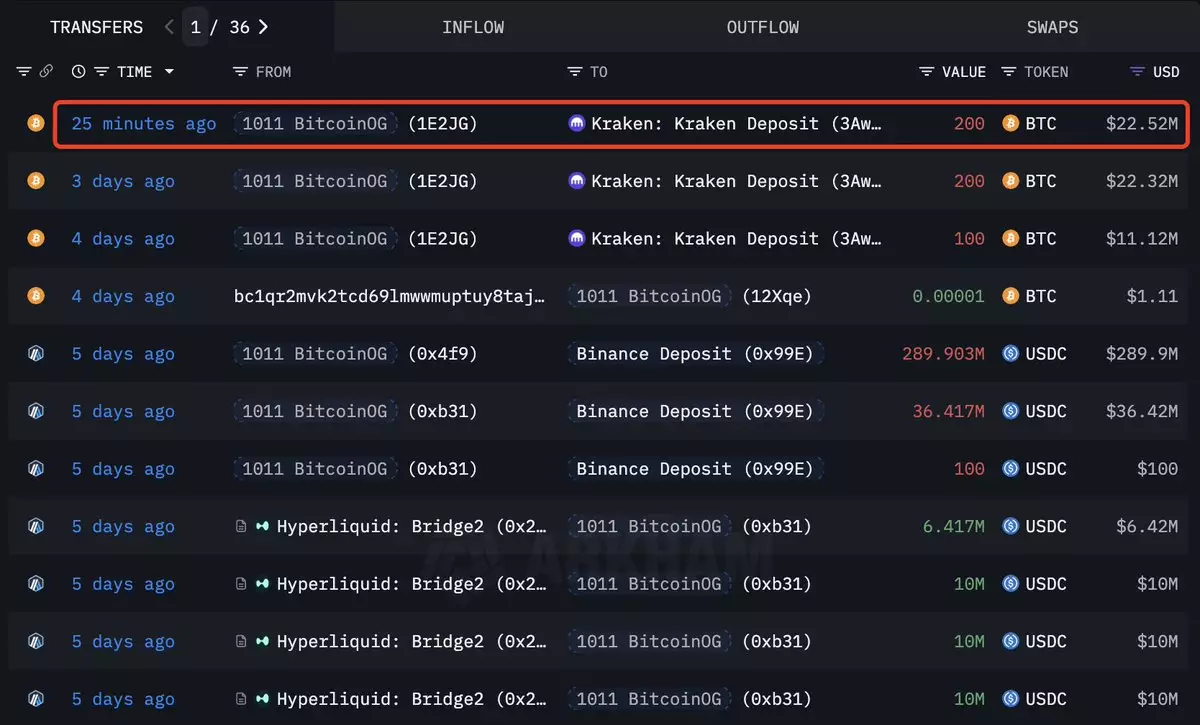The height and width of the screenshot is (725, 1200).
Task: Go to previous transfers page
Action: [169, 27]
